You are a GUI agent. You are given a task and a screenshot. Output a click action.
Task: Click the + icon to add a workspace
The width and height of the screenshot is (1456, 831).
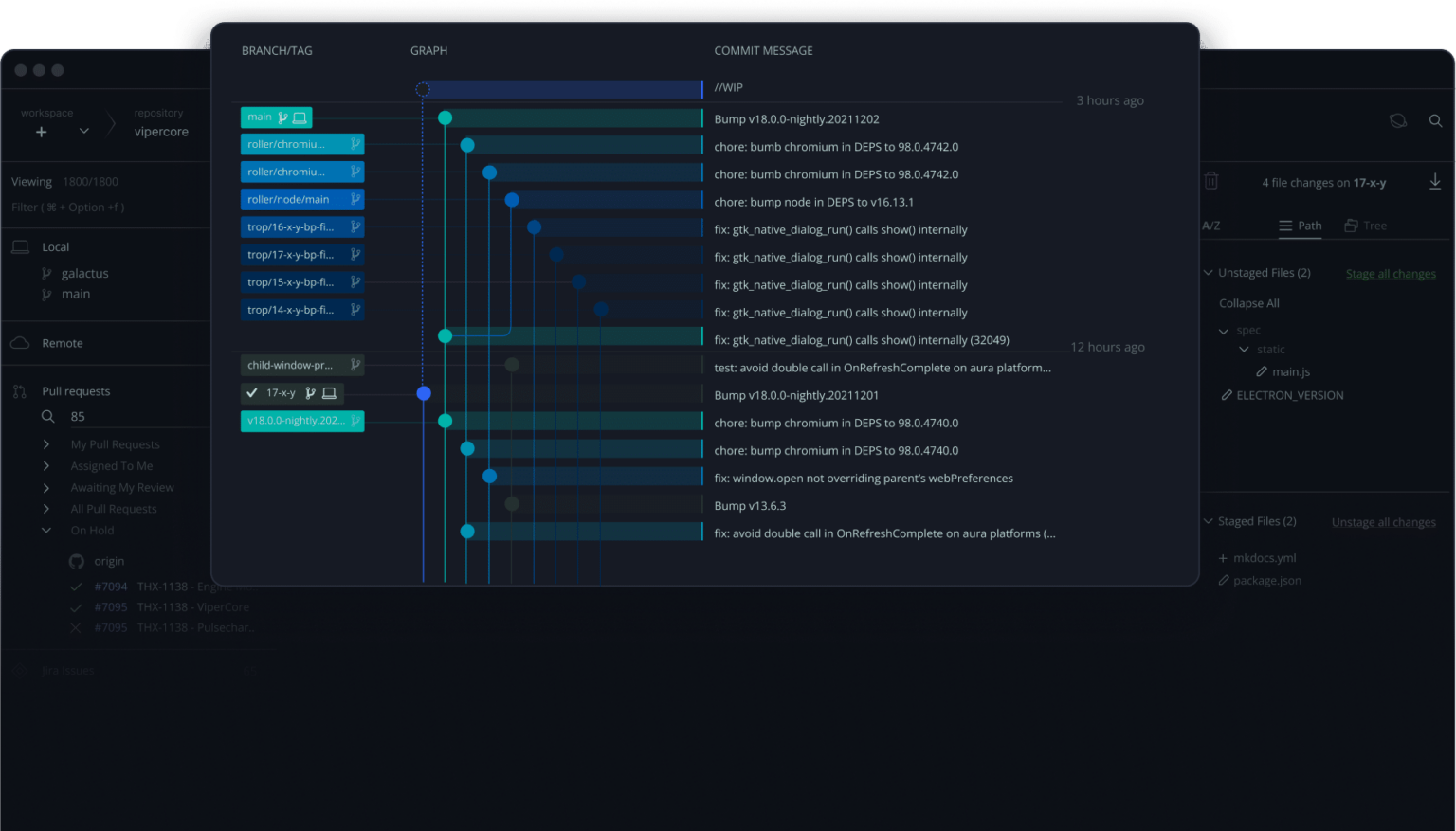[x=41, y=133]
